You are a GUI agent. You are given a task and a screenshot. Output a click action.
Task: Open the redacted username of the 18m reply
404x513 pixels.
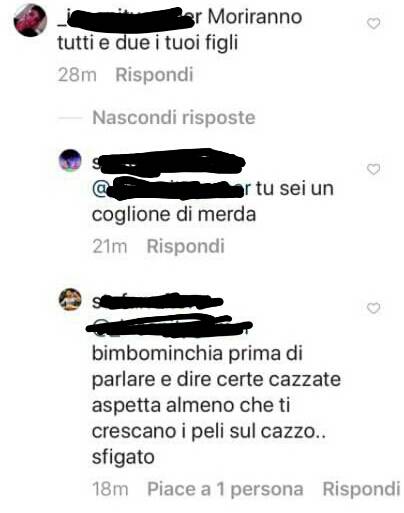pos(157,302)
